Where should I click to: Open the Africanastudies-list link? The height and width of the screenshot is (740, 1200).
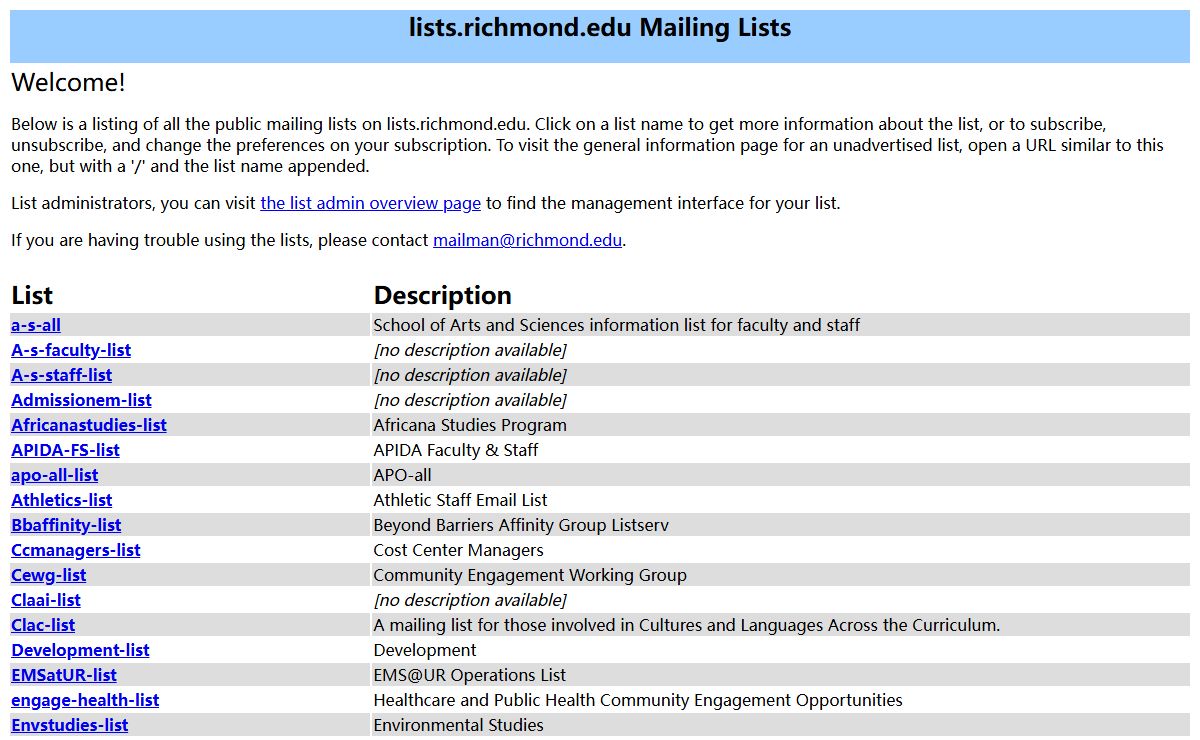coord(89,425)
